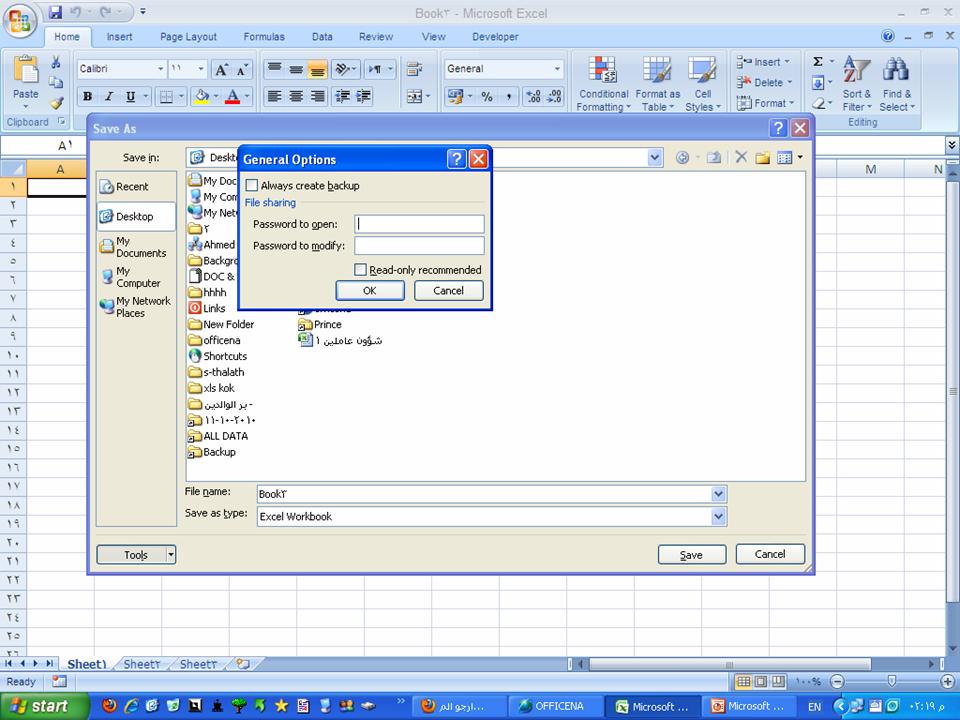Expand the File name dropdown arrow
Image resolution: width=960 pixels, height=720 pixels.
click(x=719, y=493)
